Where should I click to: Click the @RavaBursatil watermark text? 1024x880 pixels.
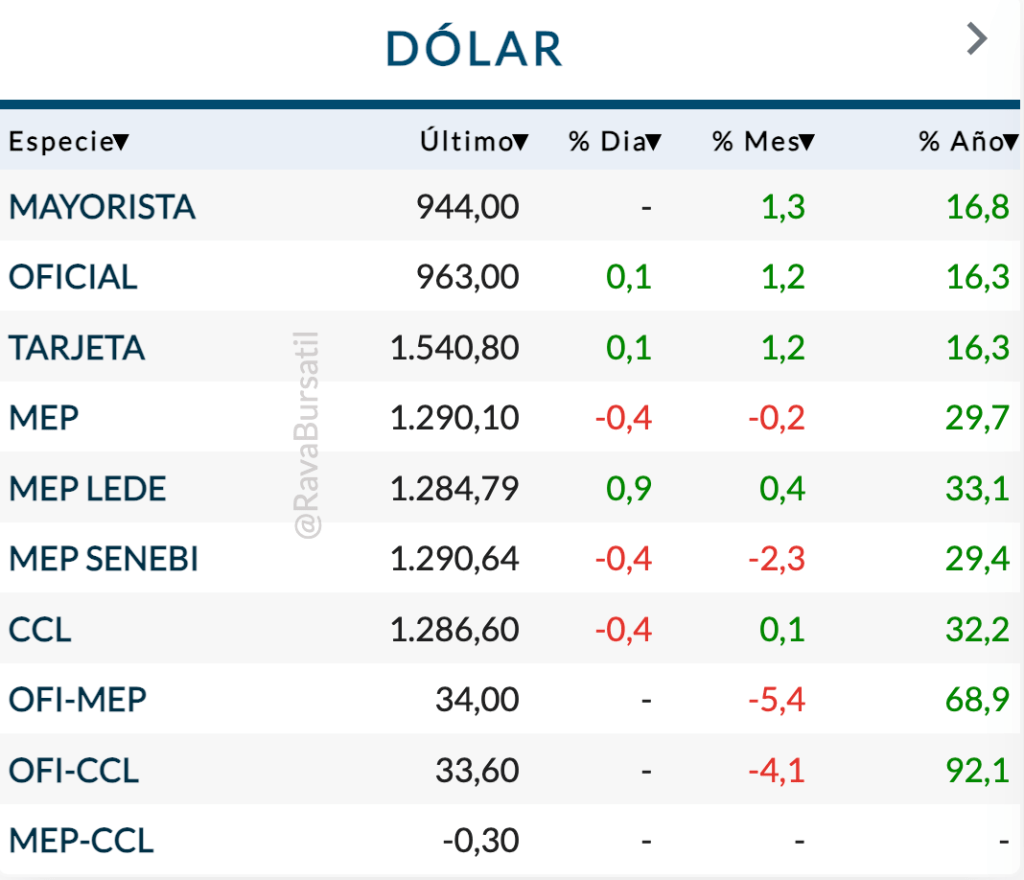(x=306, y=437)
